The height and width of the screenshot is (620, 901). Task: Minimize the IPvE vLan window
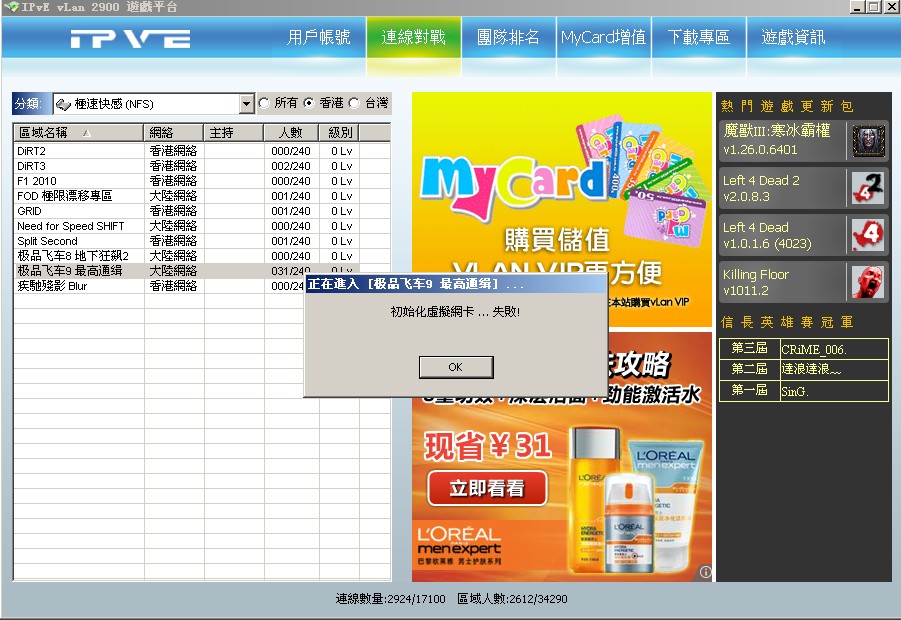coord(857,7)
